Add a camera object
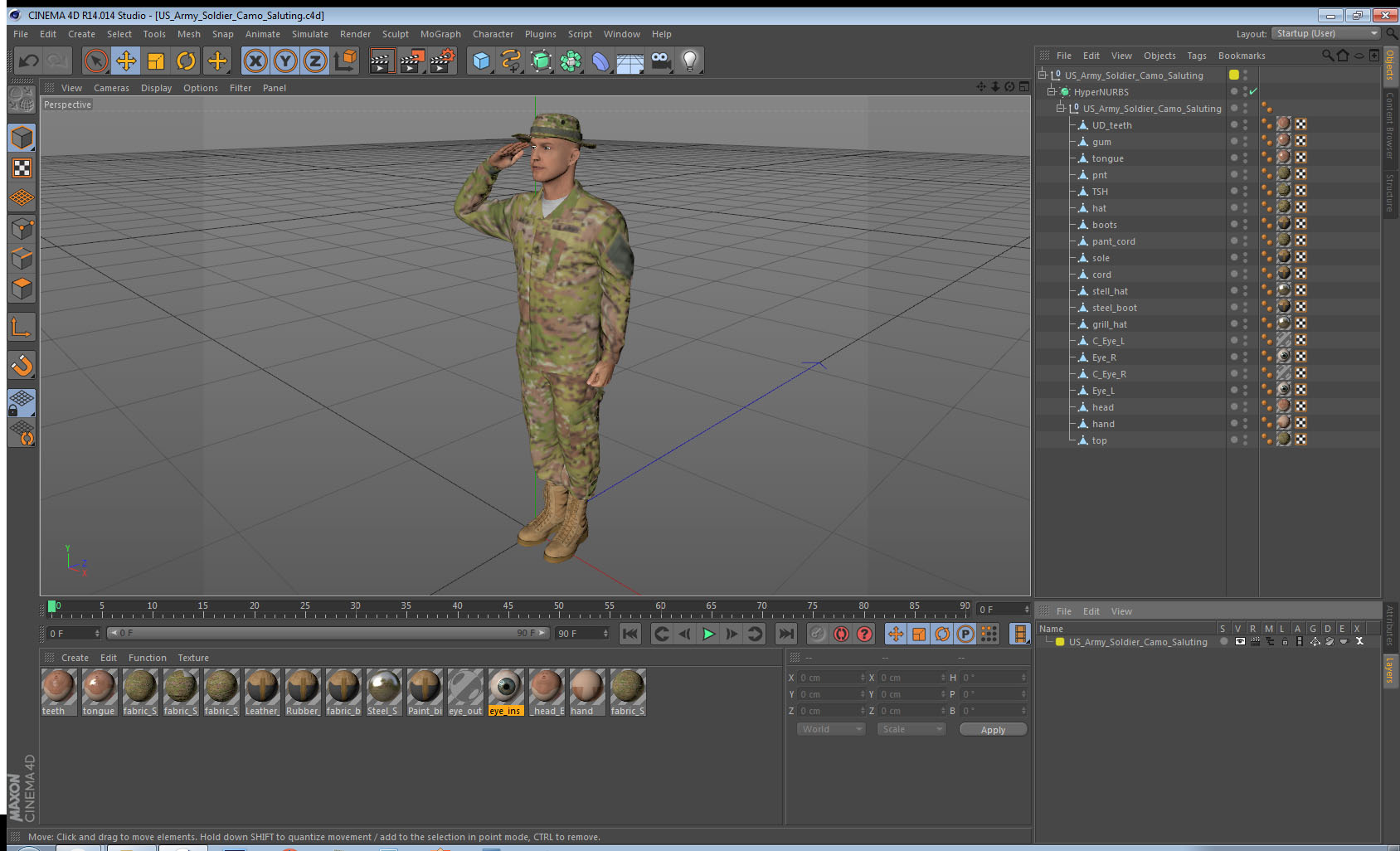This screenshot has width=1400, height=851. [660, 61]
